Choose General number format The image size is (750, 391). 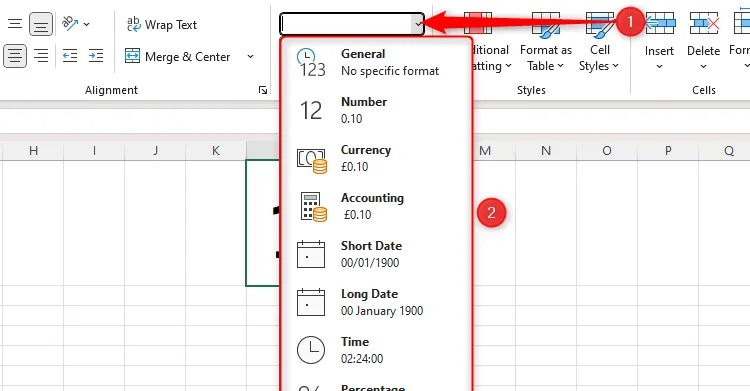376,62
